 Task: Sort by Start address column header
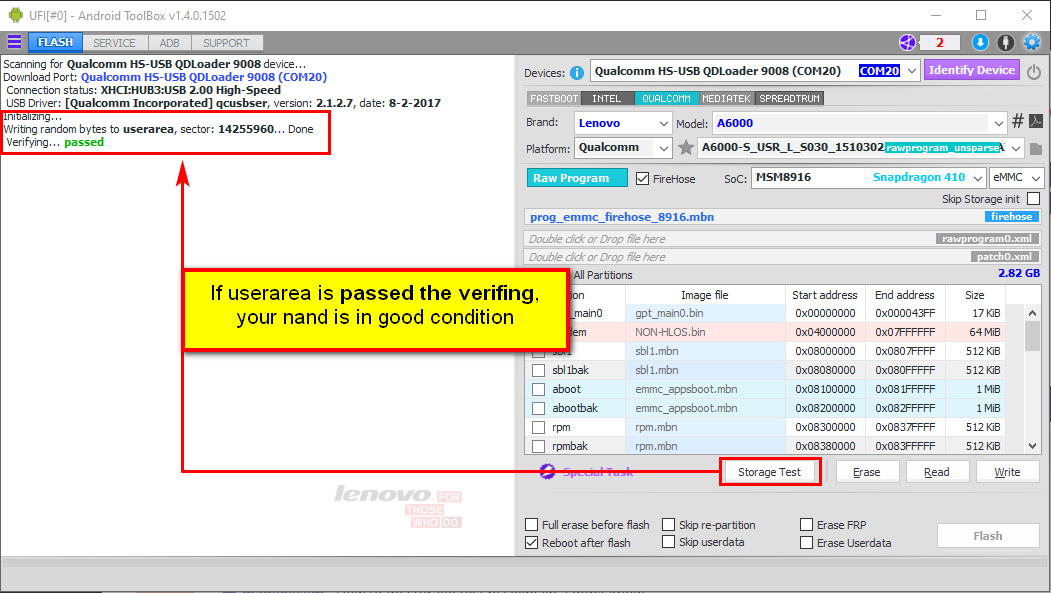[824, 295]
